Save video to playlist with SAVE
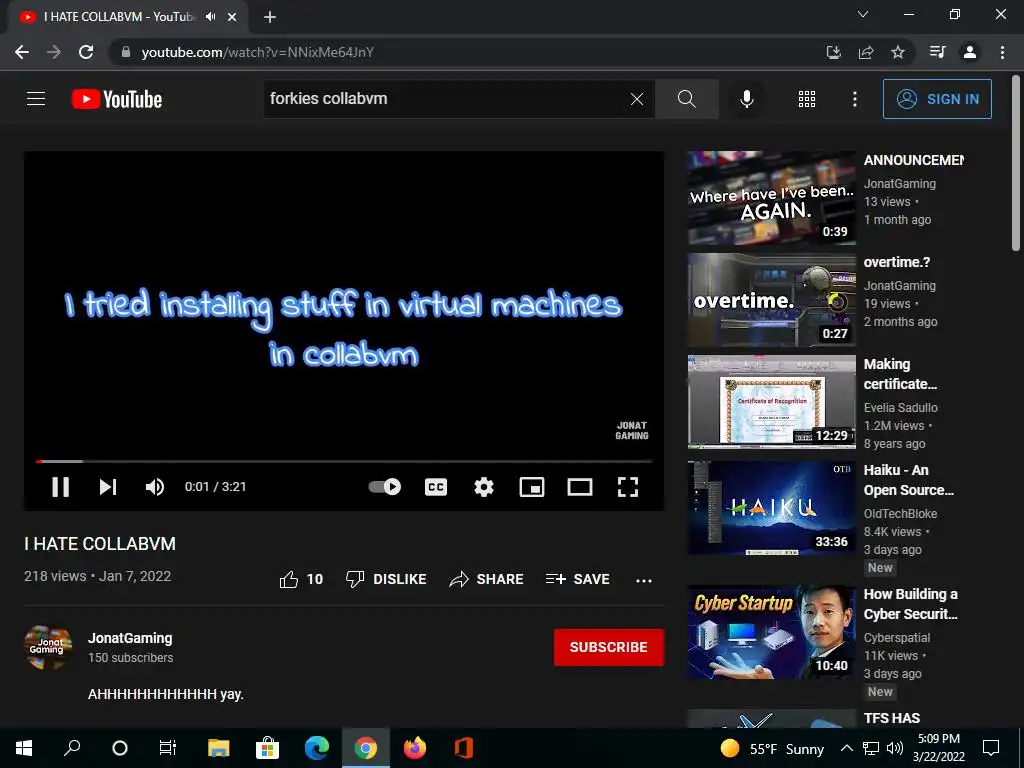The image size is (1024, 768). [x=578, y=579]
